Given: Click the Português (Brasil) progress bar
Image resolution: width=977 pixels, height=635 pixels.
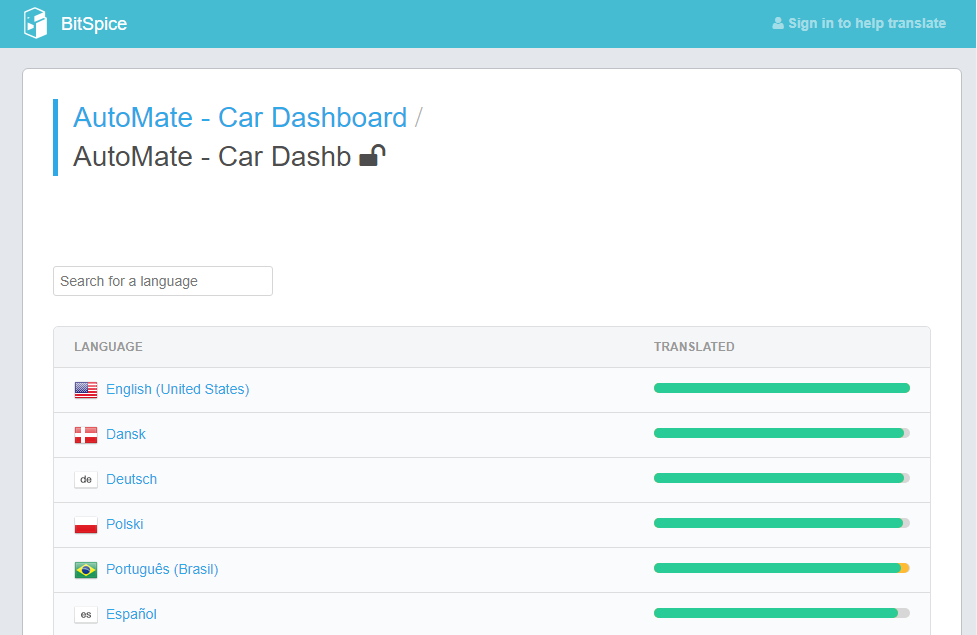Looking at the screenshot, I should point(782,568).
